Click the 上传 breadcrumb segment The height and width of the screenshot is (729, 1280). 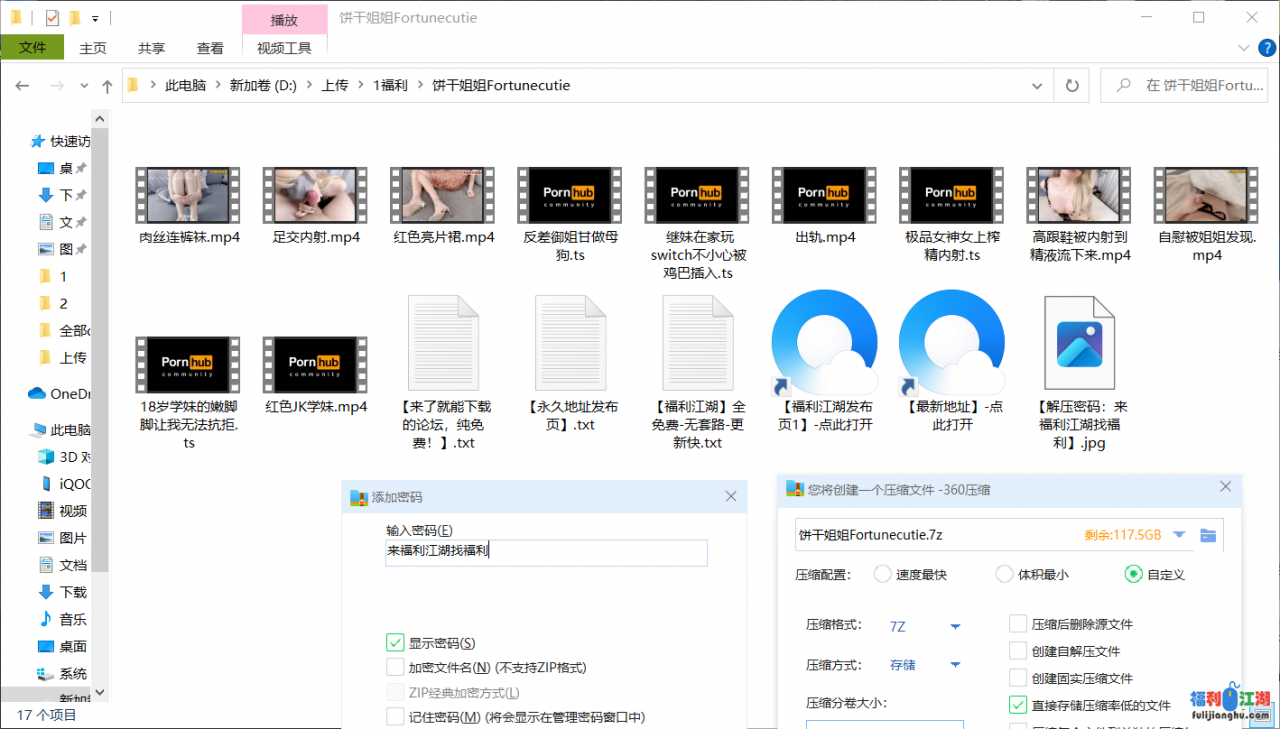tap(335, 86)
